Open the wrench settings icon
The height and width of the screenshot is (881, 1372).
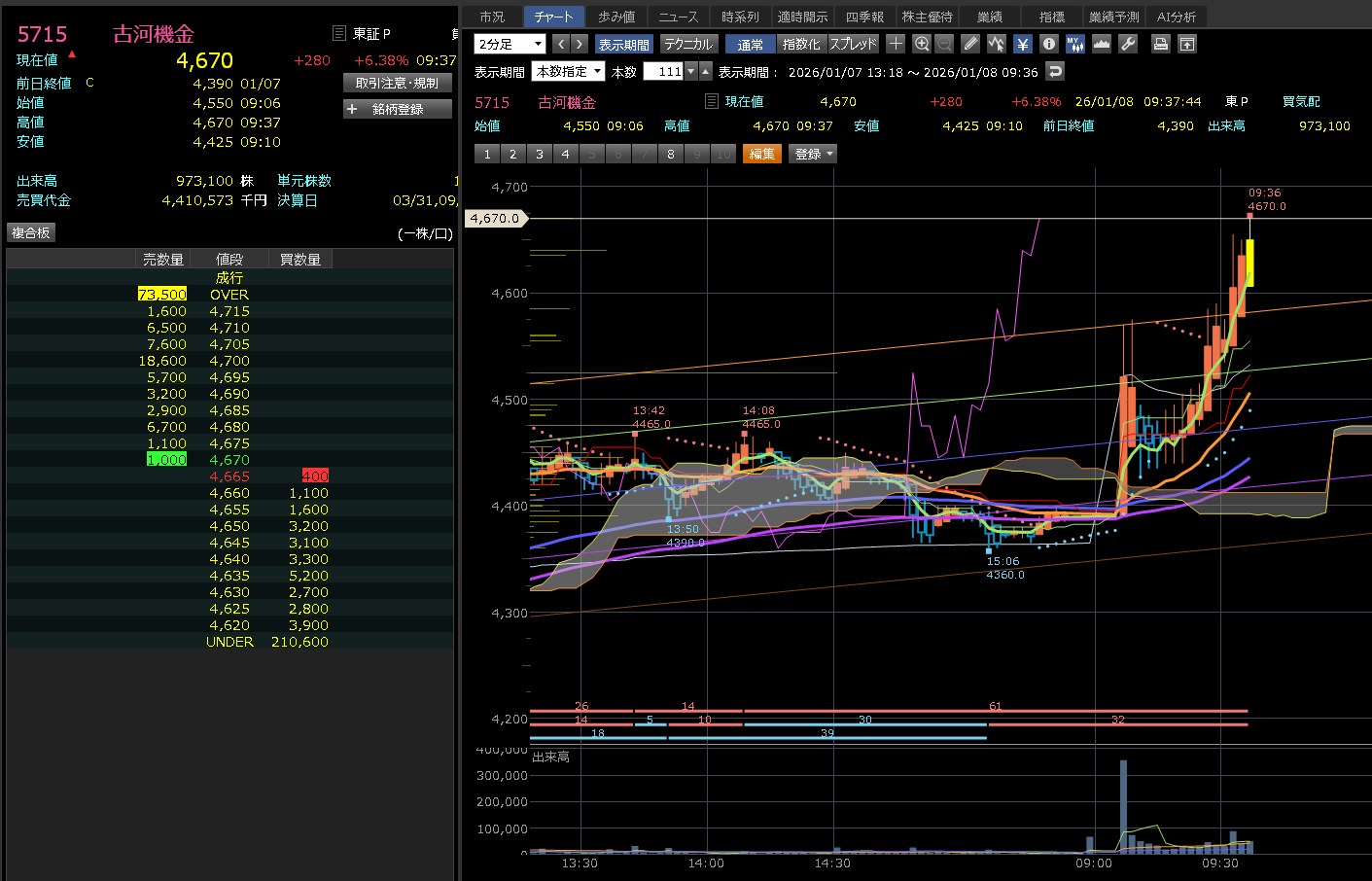coord(1128,44)
